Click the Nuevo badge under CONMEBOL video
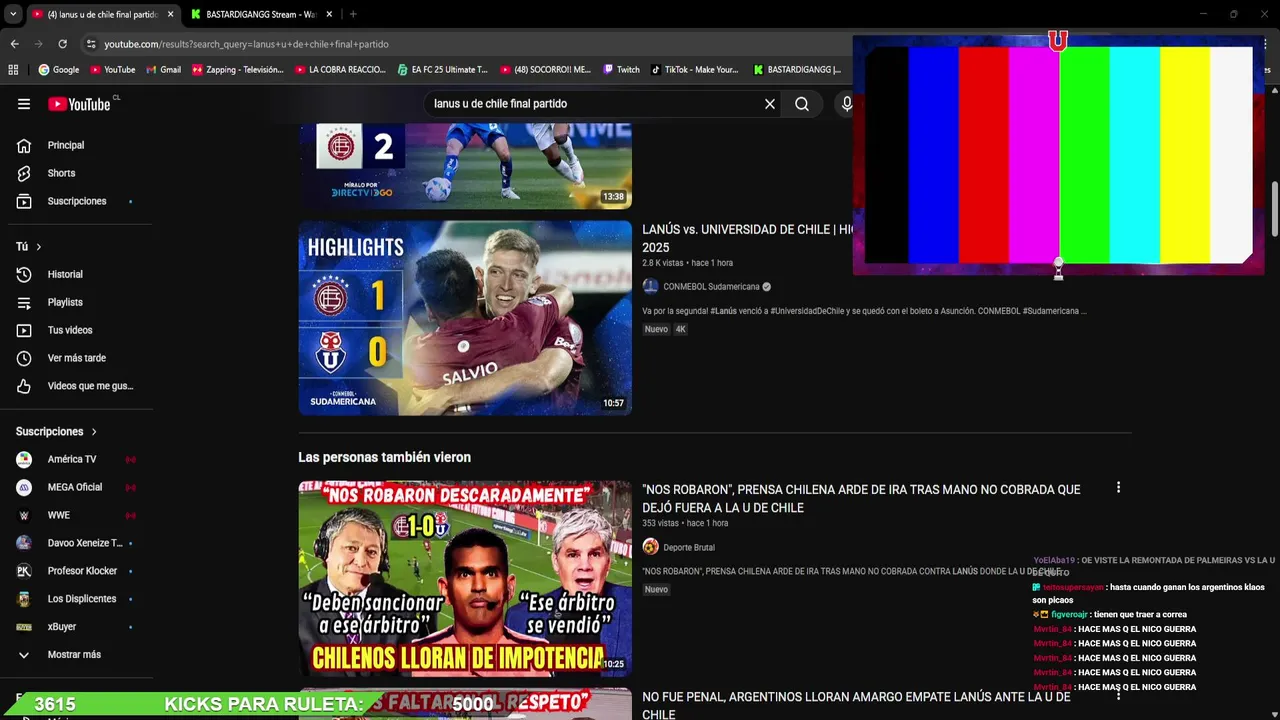 [656, 329]
